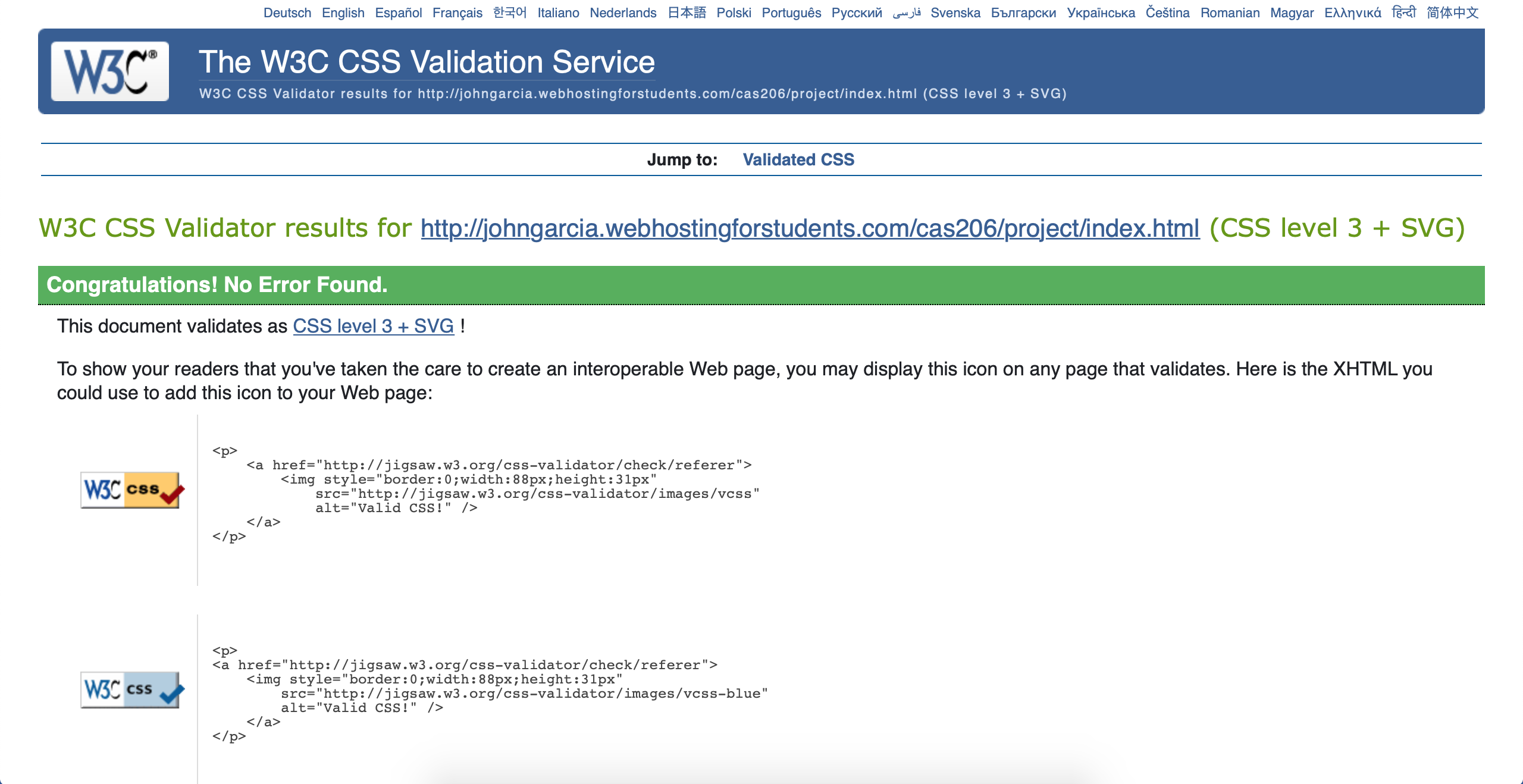Click the vcss-blue badge code snippet

489,694
